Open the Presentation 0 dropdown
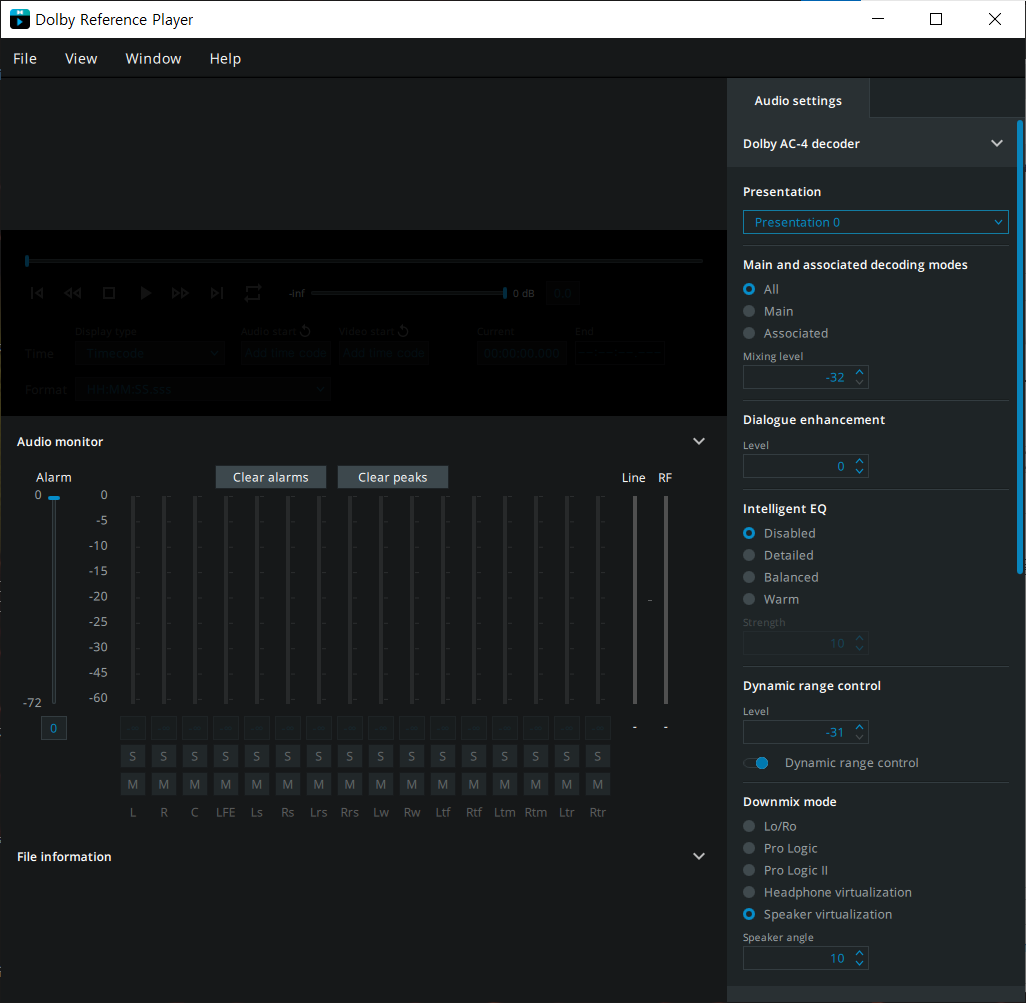The width and height of the screenshot is (1026, 1003). click(875, 222)
